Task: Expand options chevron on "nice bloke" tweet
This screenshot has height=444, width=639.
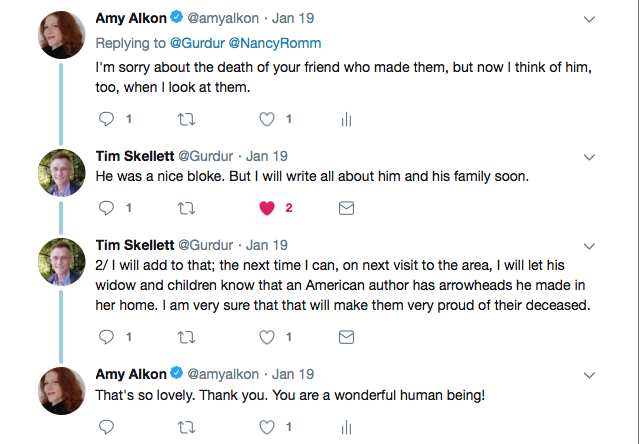Action: (x=589, y=157)
